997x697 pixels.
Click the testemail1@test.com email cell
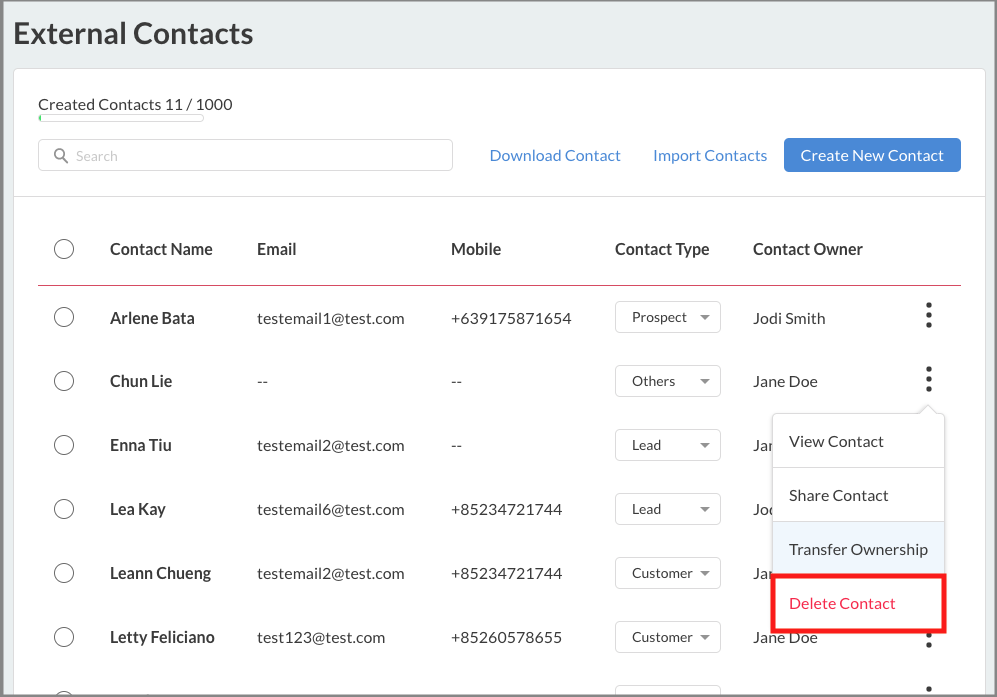point(331,319)
